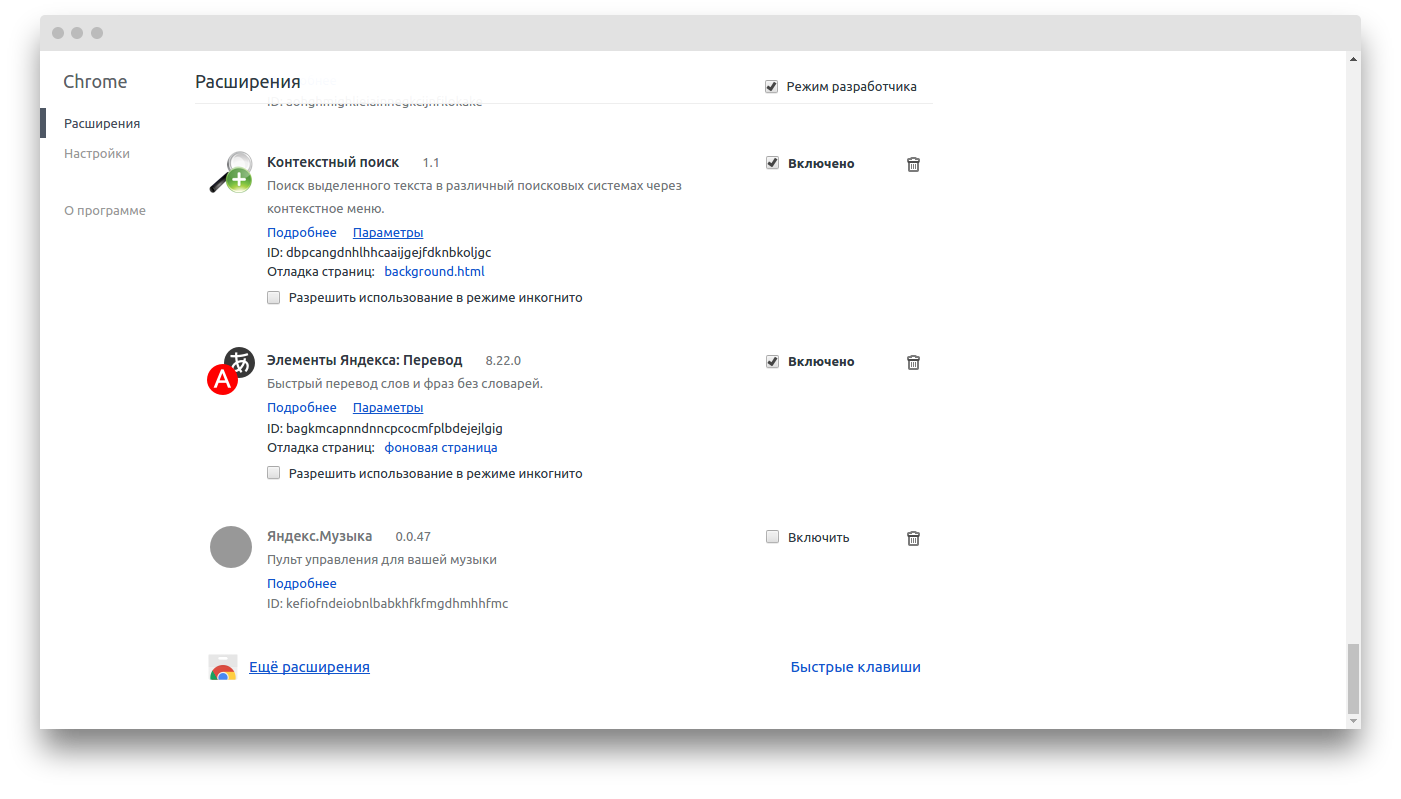Allow incognito mode for Элементы Яндекса: Перевод
The width and height of the screenshot is (1401, 799).
[274, 473]
